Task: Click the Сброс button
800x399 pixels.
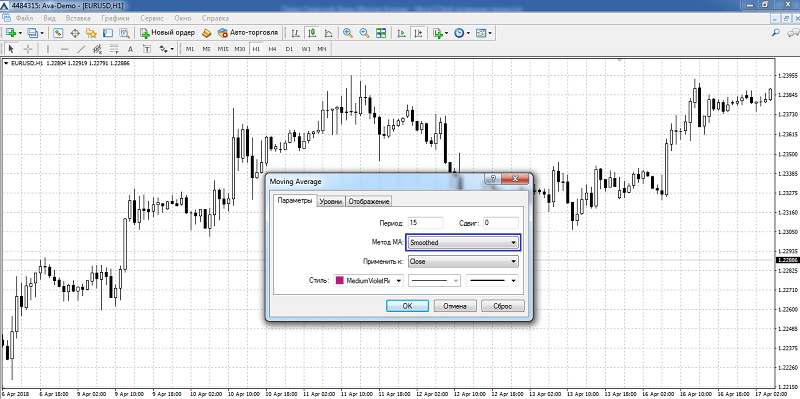Action: 503,306
